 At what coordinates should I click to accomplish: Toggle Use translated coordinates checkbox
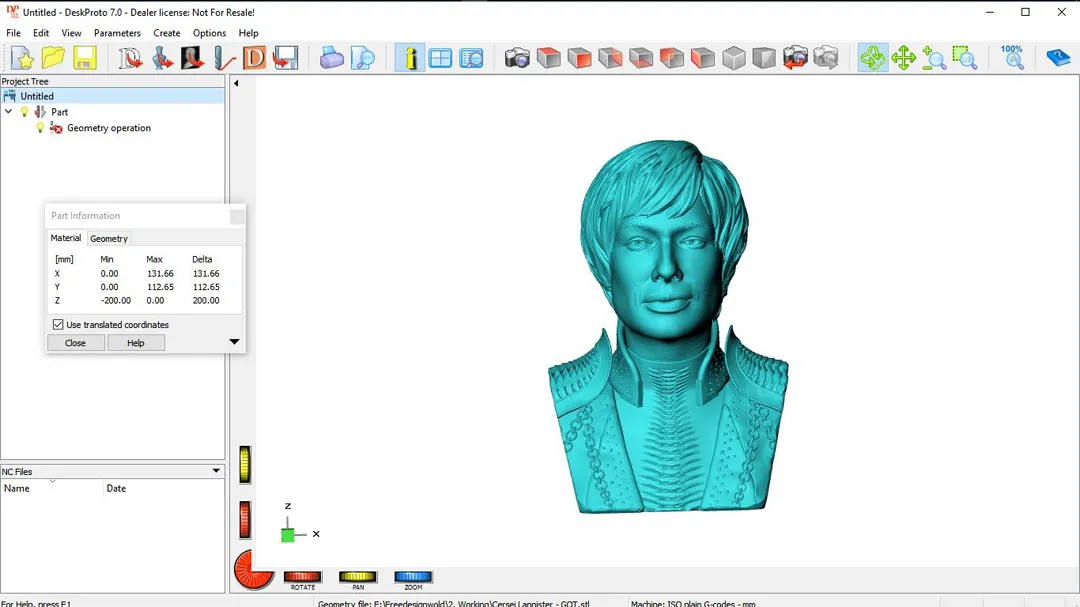coord(58,325)
